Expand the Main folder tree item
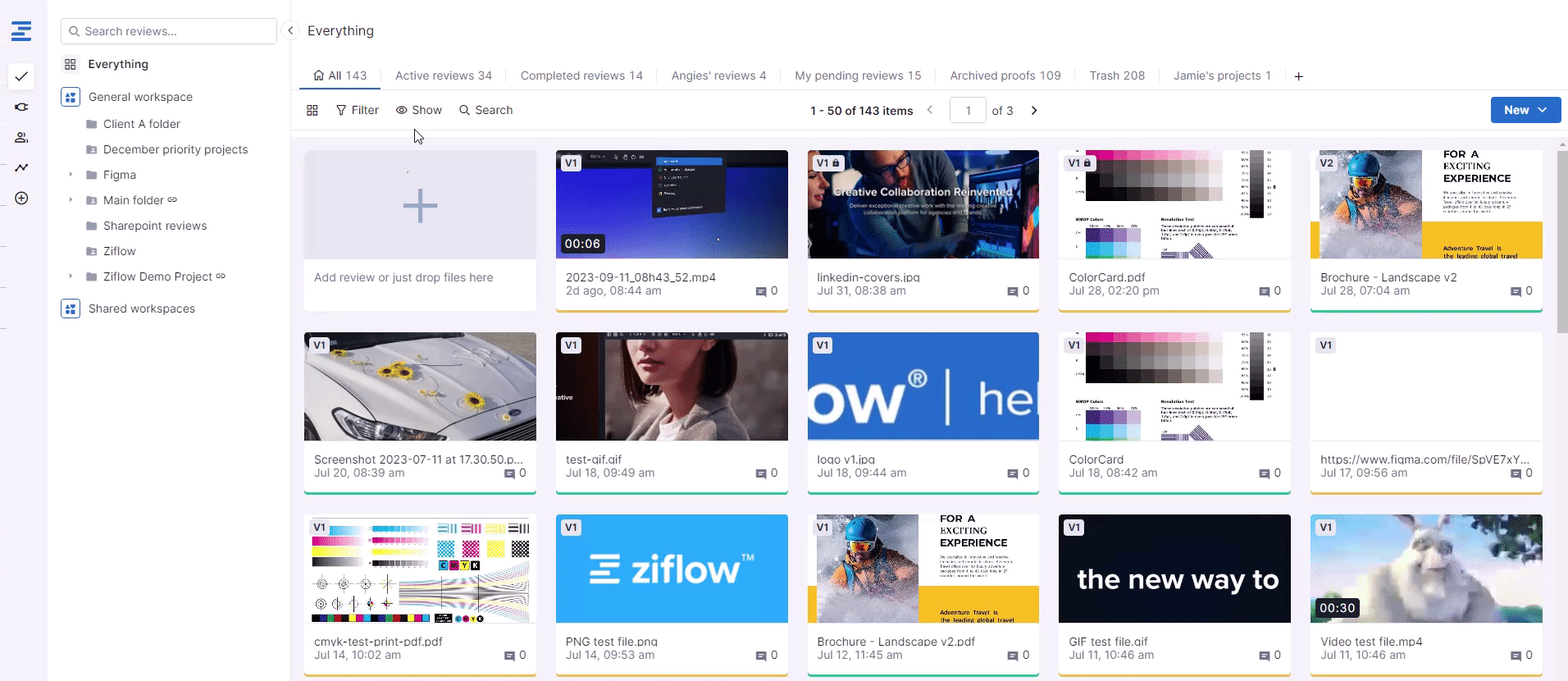The image size is (1568, 681). coord(71,200)
